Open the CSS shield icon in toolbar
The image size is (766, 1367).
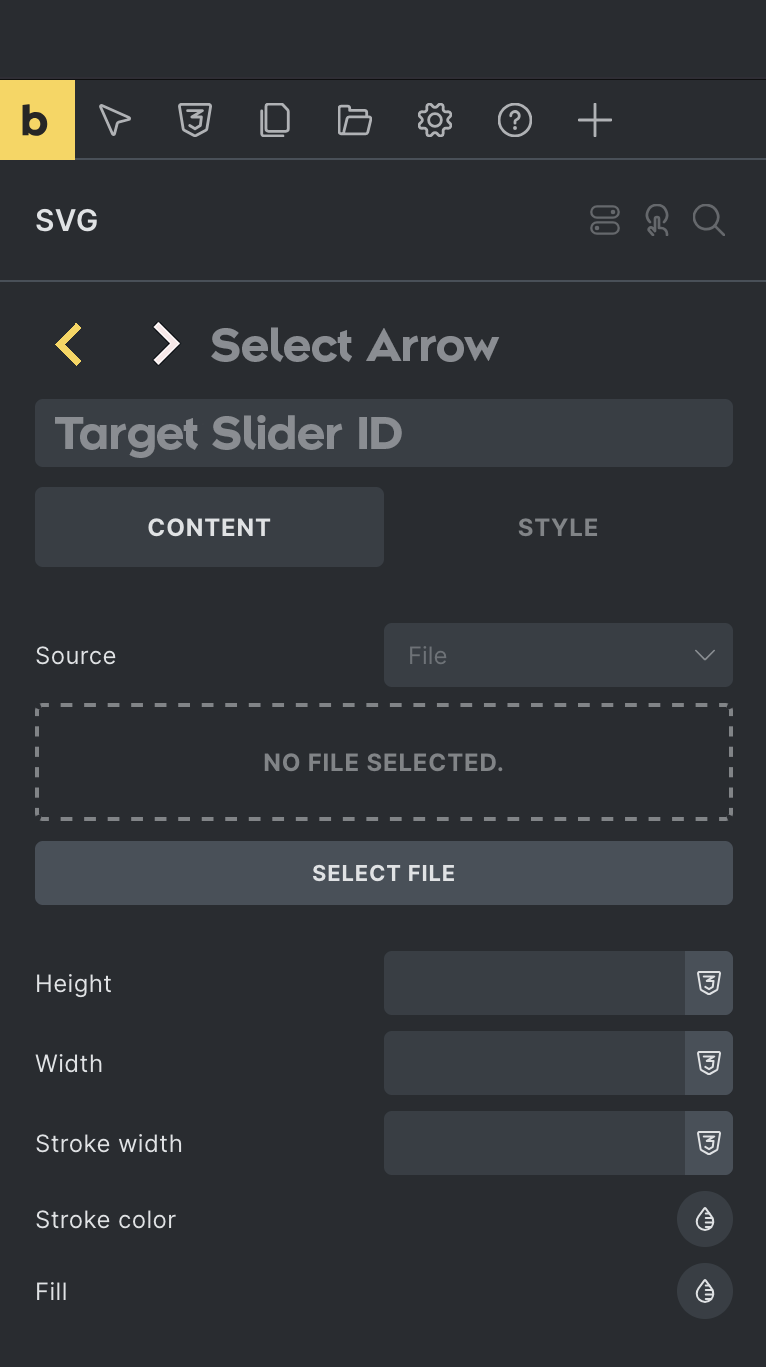[x=194, y=119]
